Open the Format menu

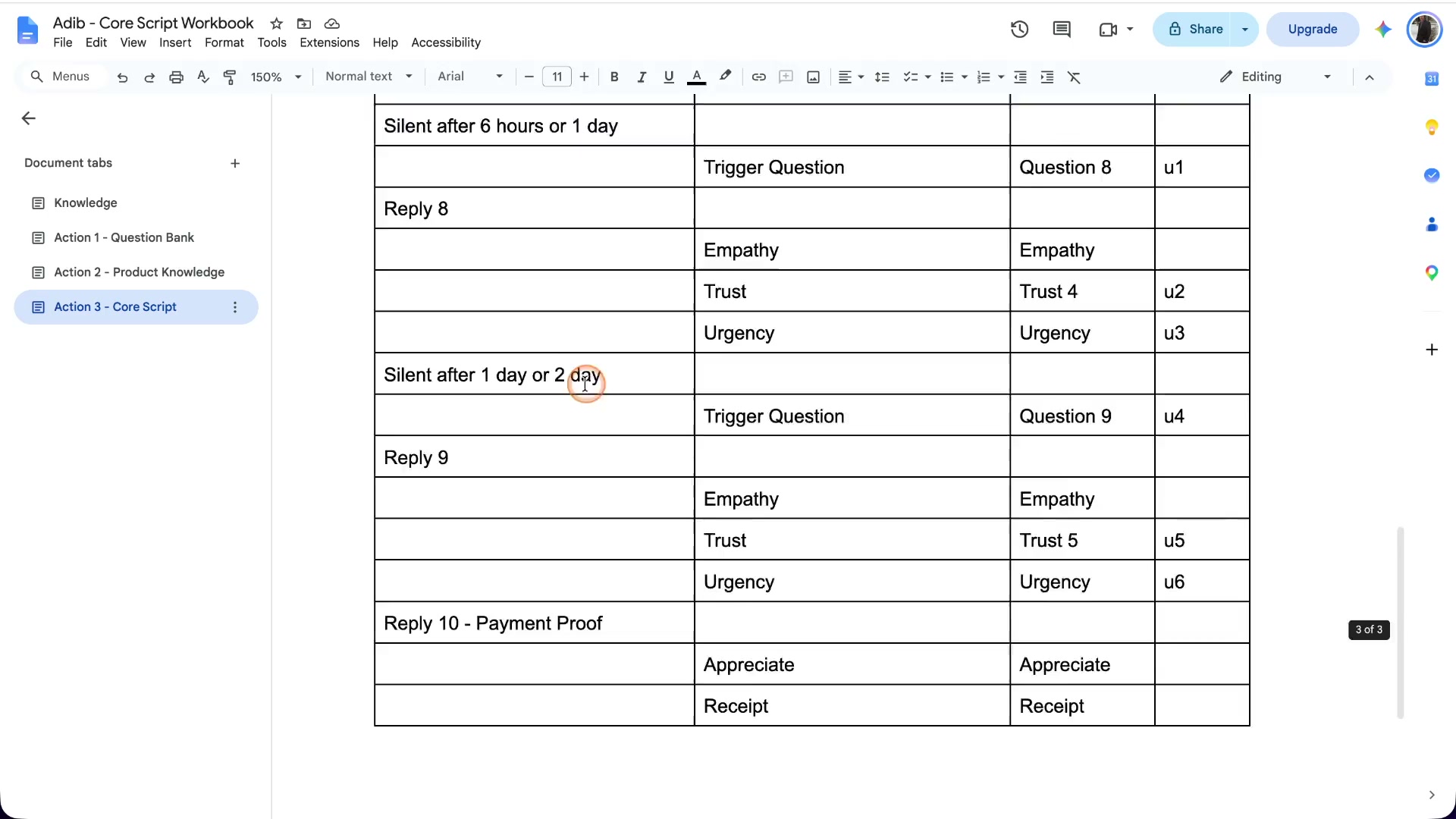click(224, 42)
